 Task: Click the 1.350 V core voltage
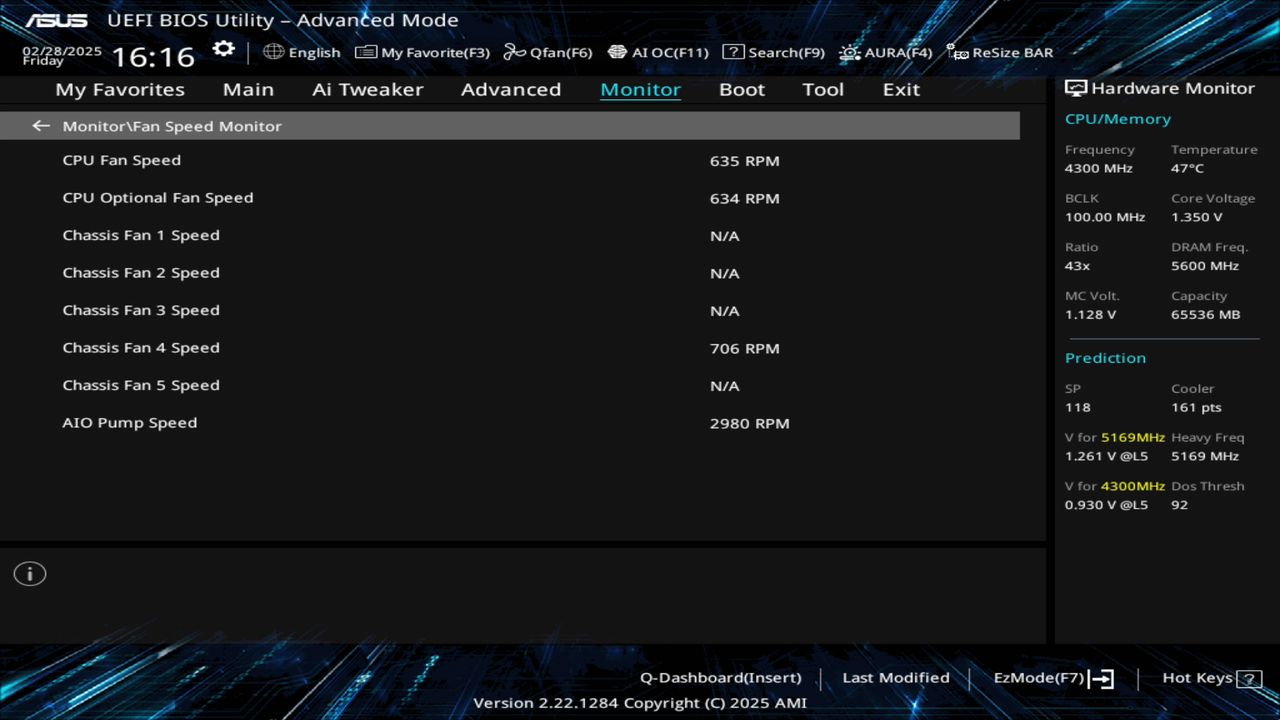point(1197,217)
